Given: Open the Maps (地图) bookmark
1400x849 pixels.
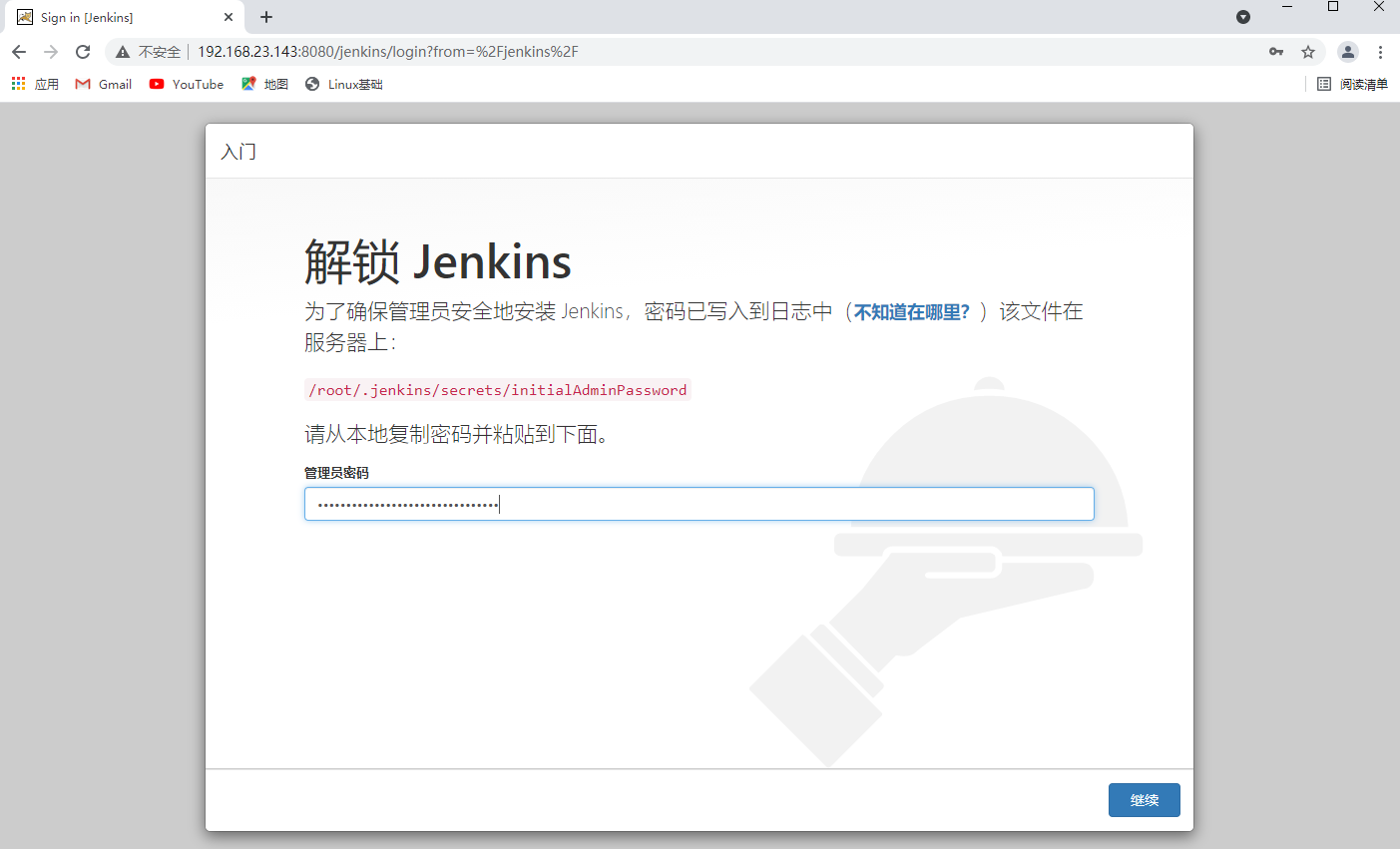Looking at the screenshot, I should tap(264, 84).
